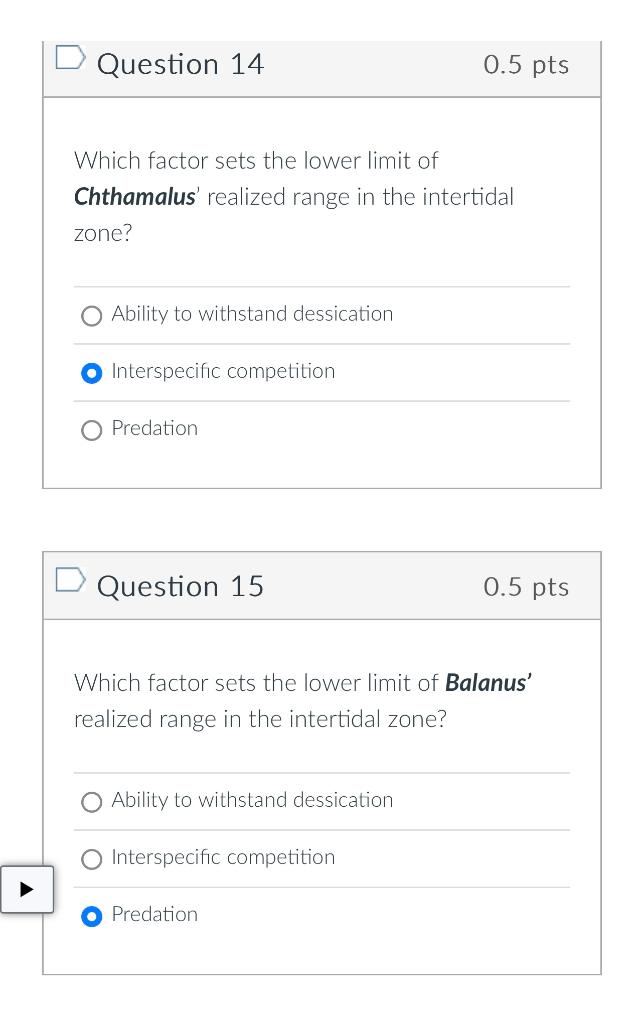Screen dimensions: 644x1024
Task: Select 'Predation' for Question 14
Action: [92, 430]
